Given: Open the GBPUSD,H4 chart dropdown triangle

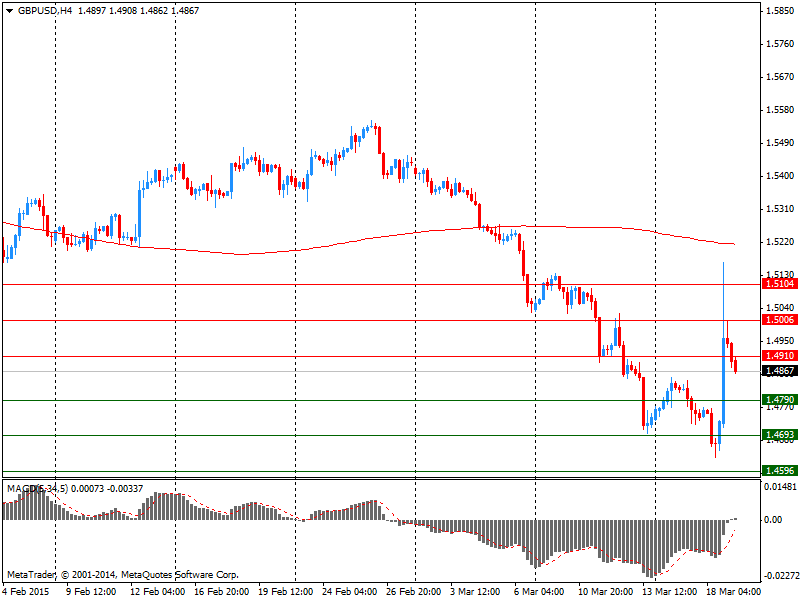Looking at the screenshot, I should coord(10,11).
